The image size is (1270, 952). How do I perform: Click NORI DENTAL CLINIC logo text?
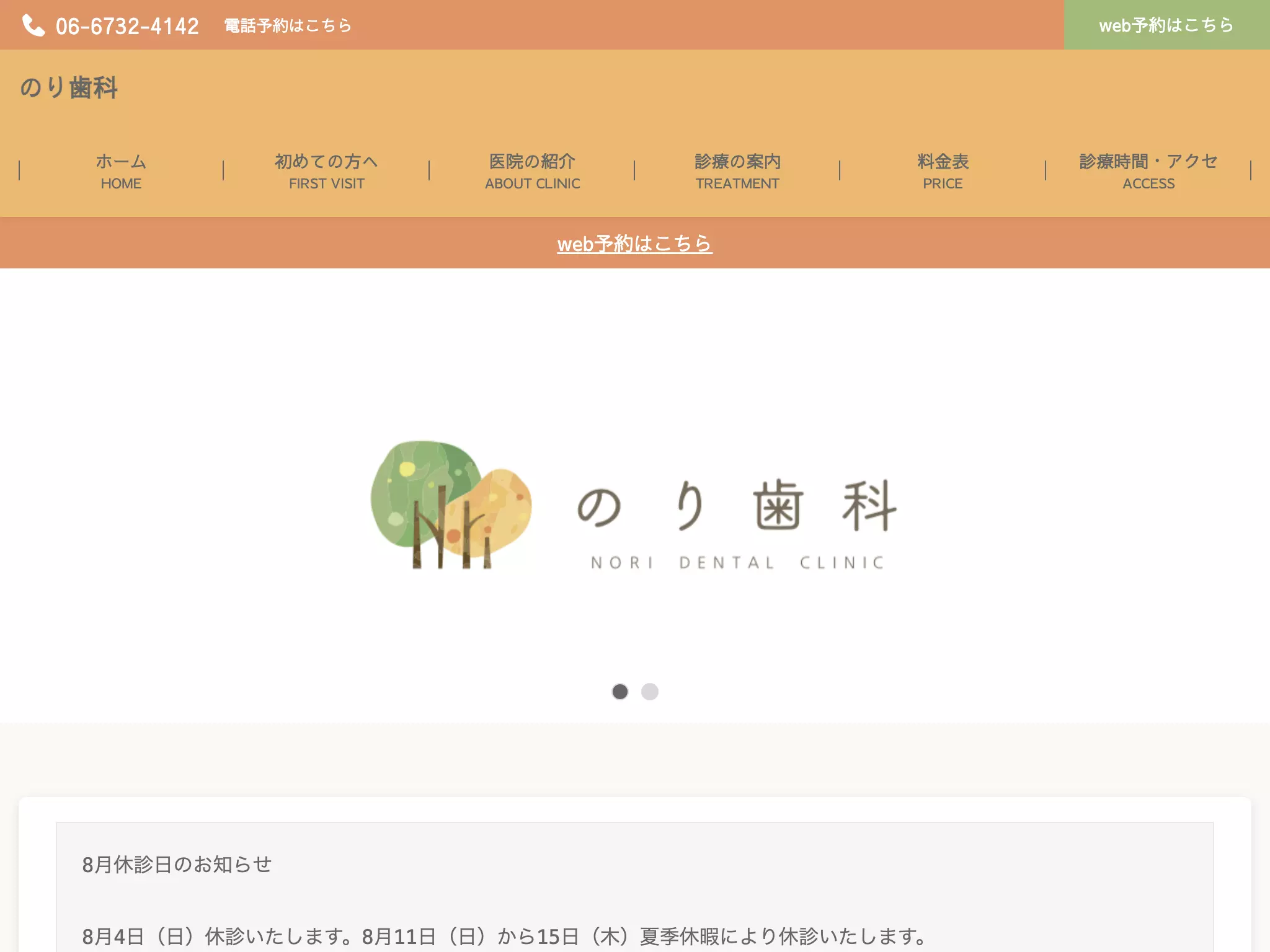click(737, 562)
